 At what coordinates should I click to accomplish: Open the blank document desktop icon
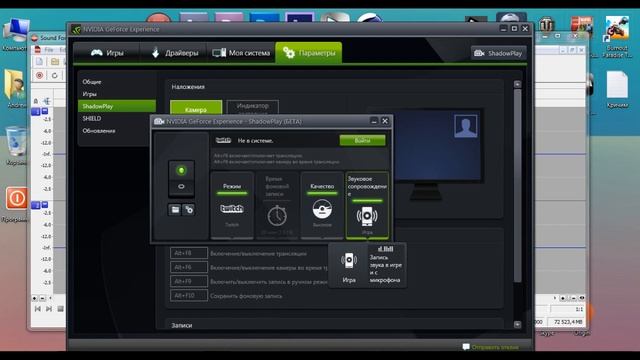(x=617, y=85)
